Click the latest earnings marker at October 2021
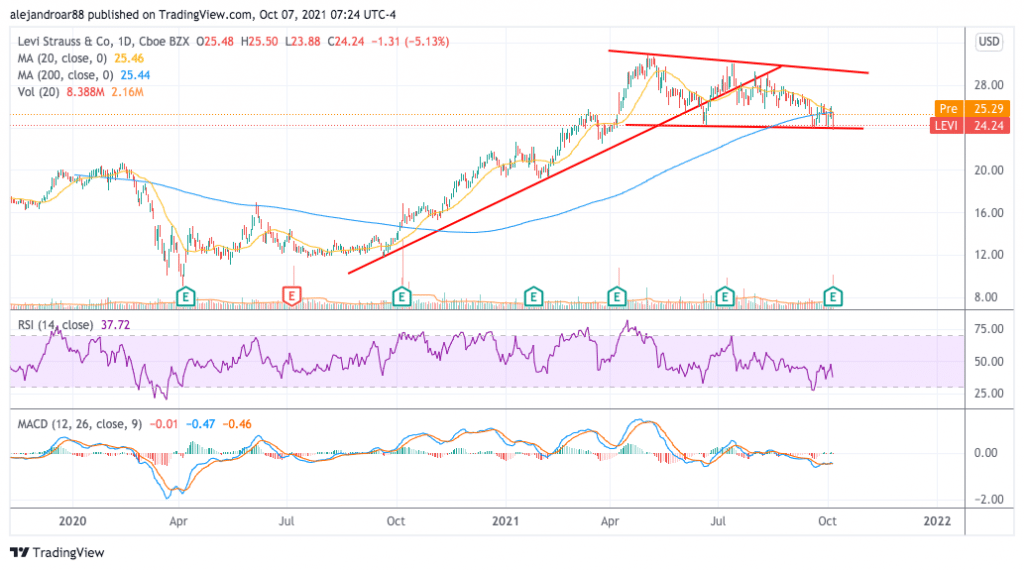This screenshot has height=570, width=1024. [x=833, y=297]
